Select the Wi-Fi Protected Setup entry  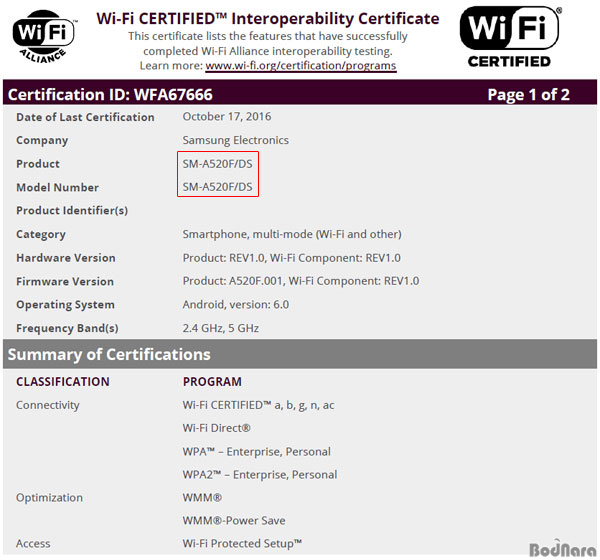(x=243, y=544)
